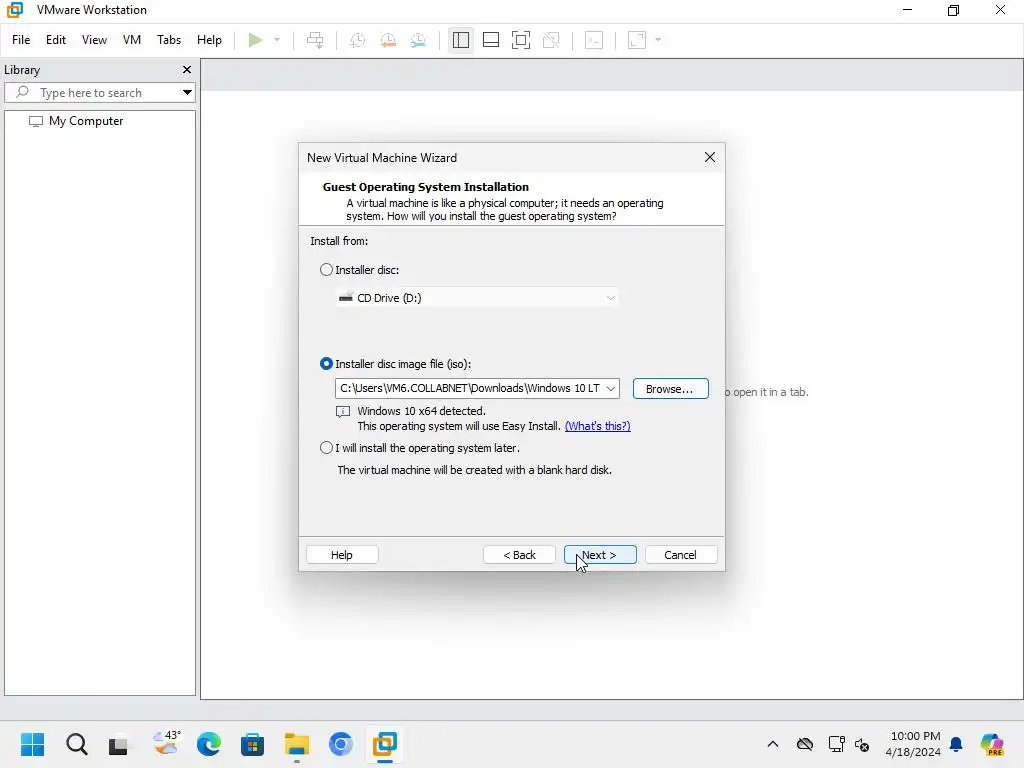Image resolution: width=1024 pixels, height=768 pixels.
Task: Open the View menu
Action: point(94,40)
